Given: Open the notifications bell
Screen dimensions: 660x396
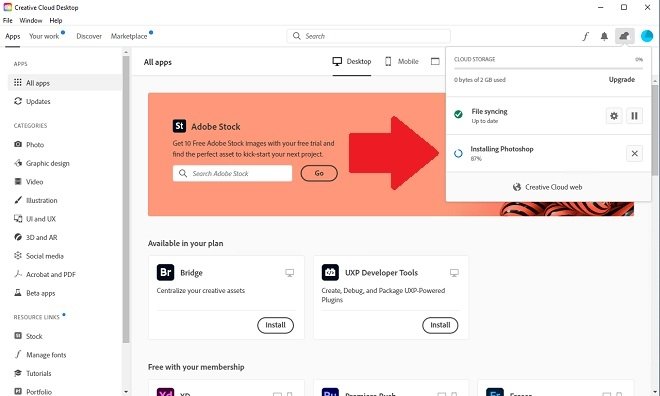Looking at the screenshot, I should pyautogui.click(x=604, y=36).
